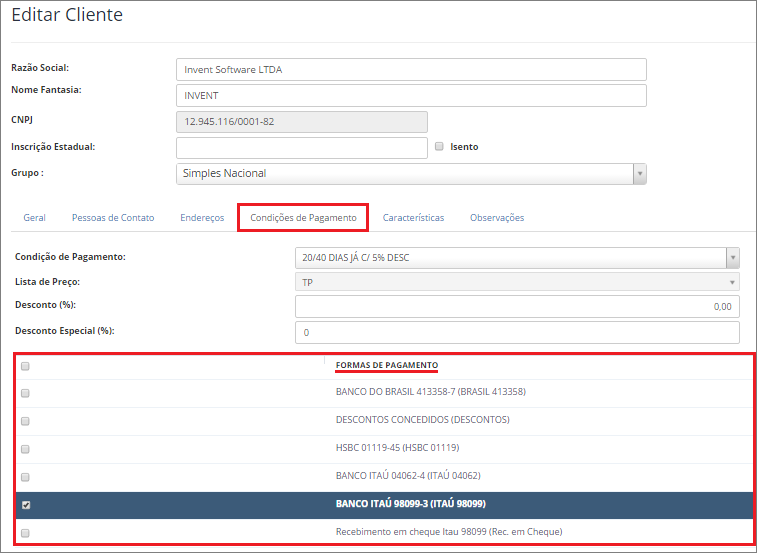
Task: Click the 20/40 DIAS JÁ C/ 5% DESC value
Action: 355,258
